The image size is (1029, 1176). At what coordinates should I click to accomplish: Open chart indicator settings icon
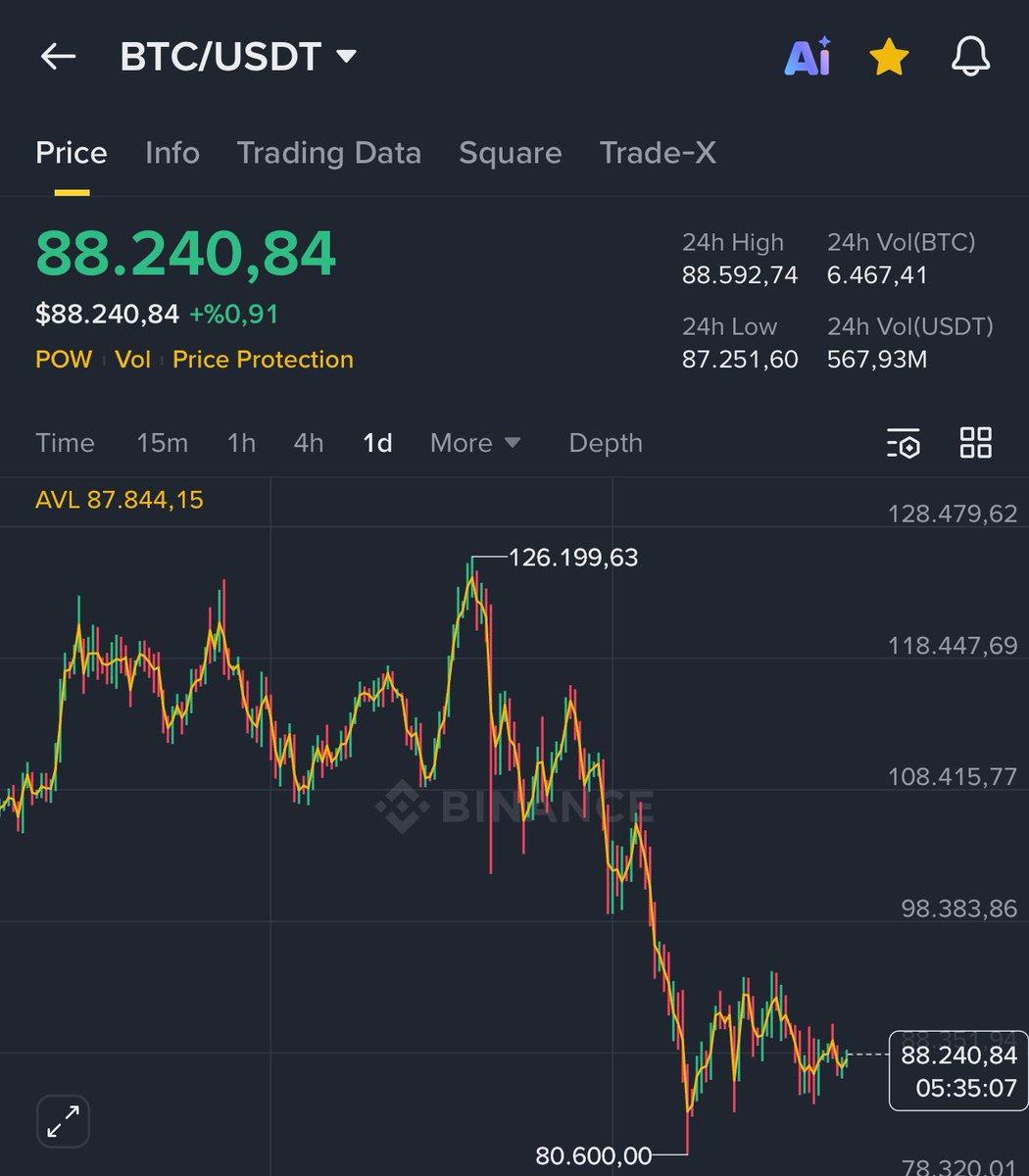click(x=903, y=443)
